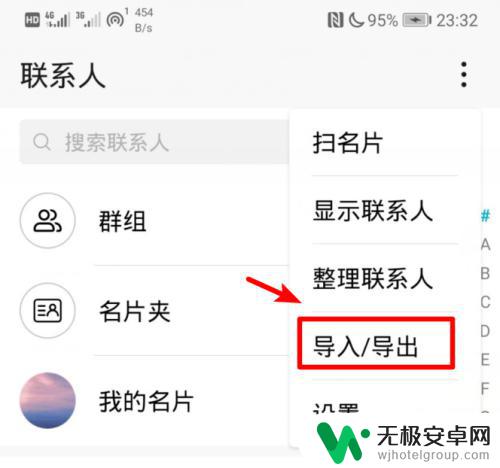Focus the 搜索联系人 search field
This screenshot has width=500, height=468.
tap(154, 142)
